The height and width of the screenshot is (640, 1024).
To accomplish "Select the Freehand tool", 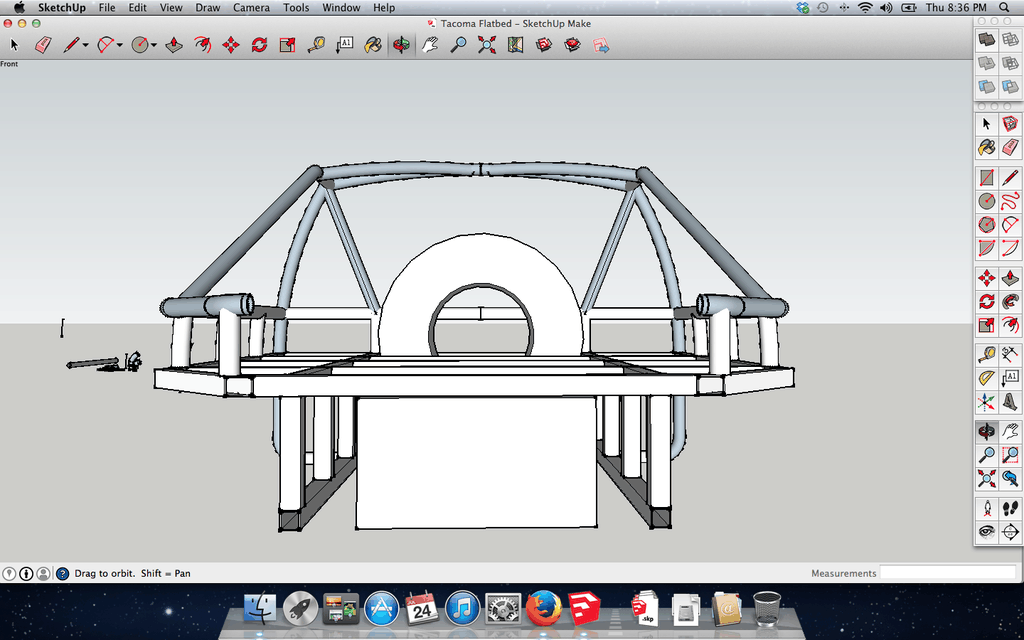I will (1010, 200).
